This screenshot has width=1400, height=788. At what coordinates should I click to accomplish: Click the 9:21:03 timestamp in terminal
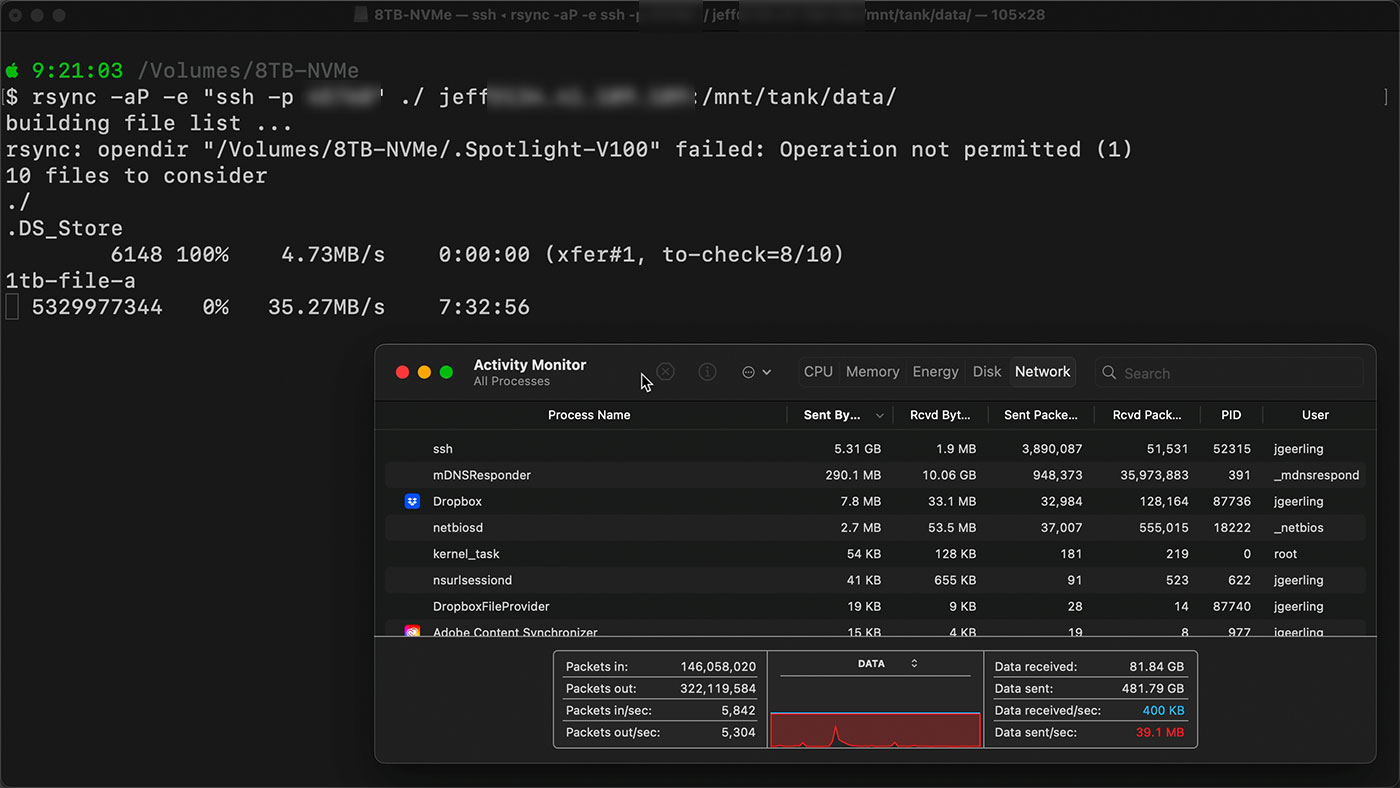[78, 71]
